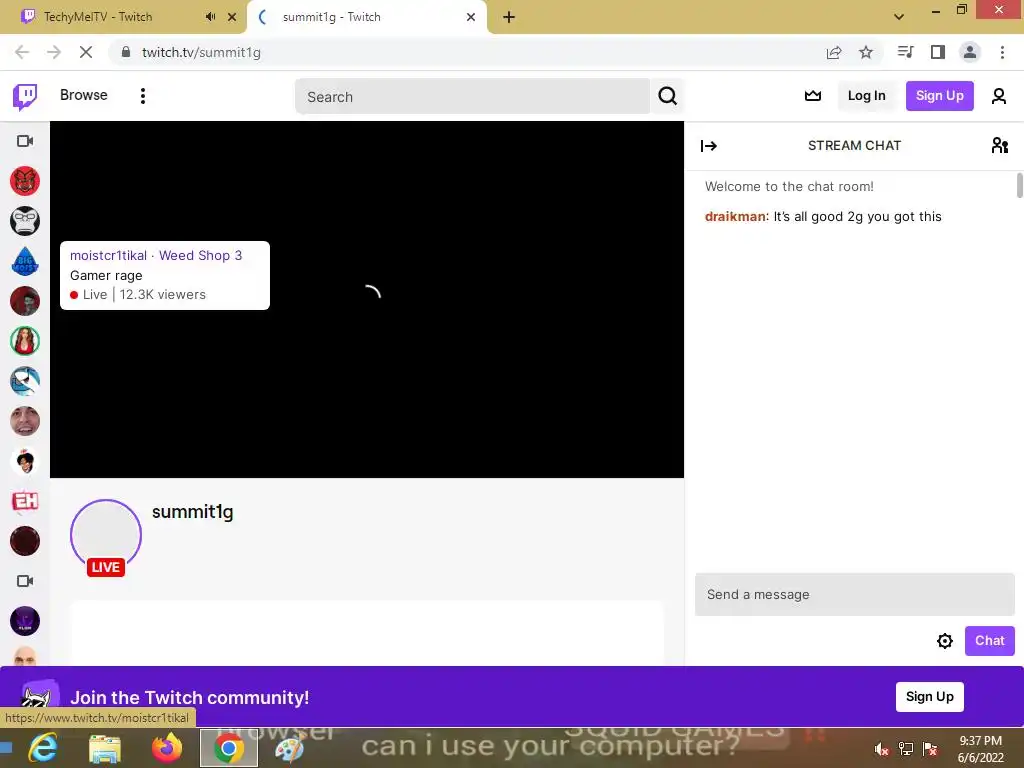Open the gorilla avatar channel in sidebar
This screenshot has height=768, width=1024.
click(25, 221)
